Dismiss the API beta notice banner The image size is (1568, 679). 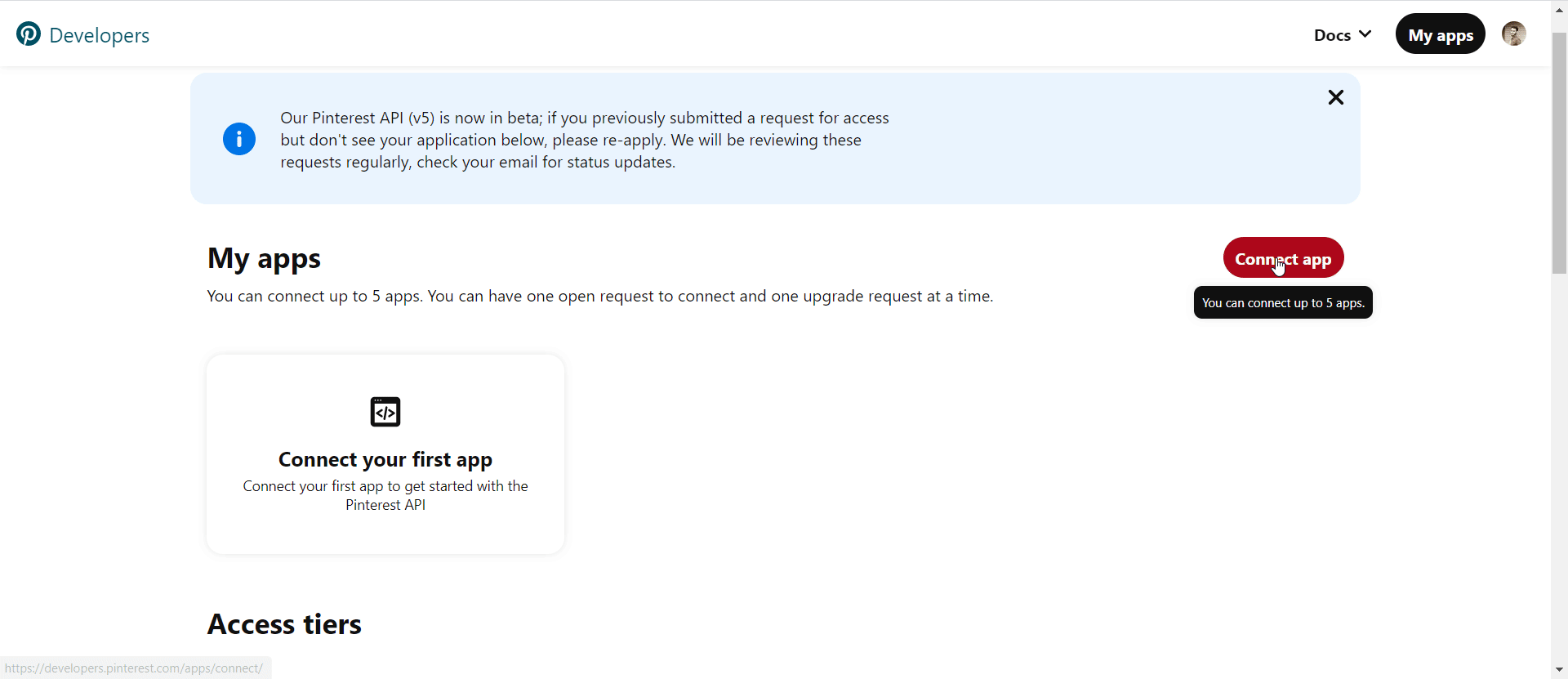(1335, 98)
